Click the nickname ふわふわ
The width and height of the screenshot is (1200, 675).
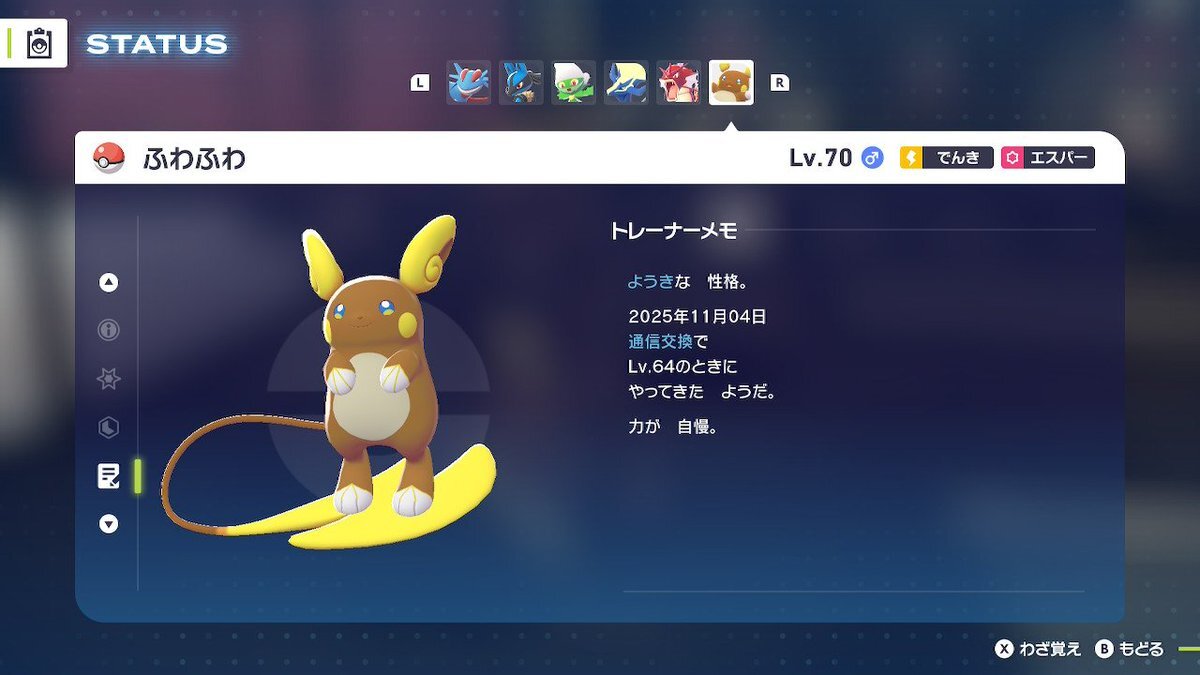click(194, 158)
